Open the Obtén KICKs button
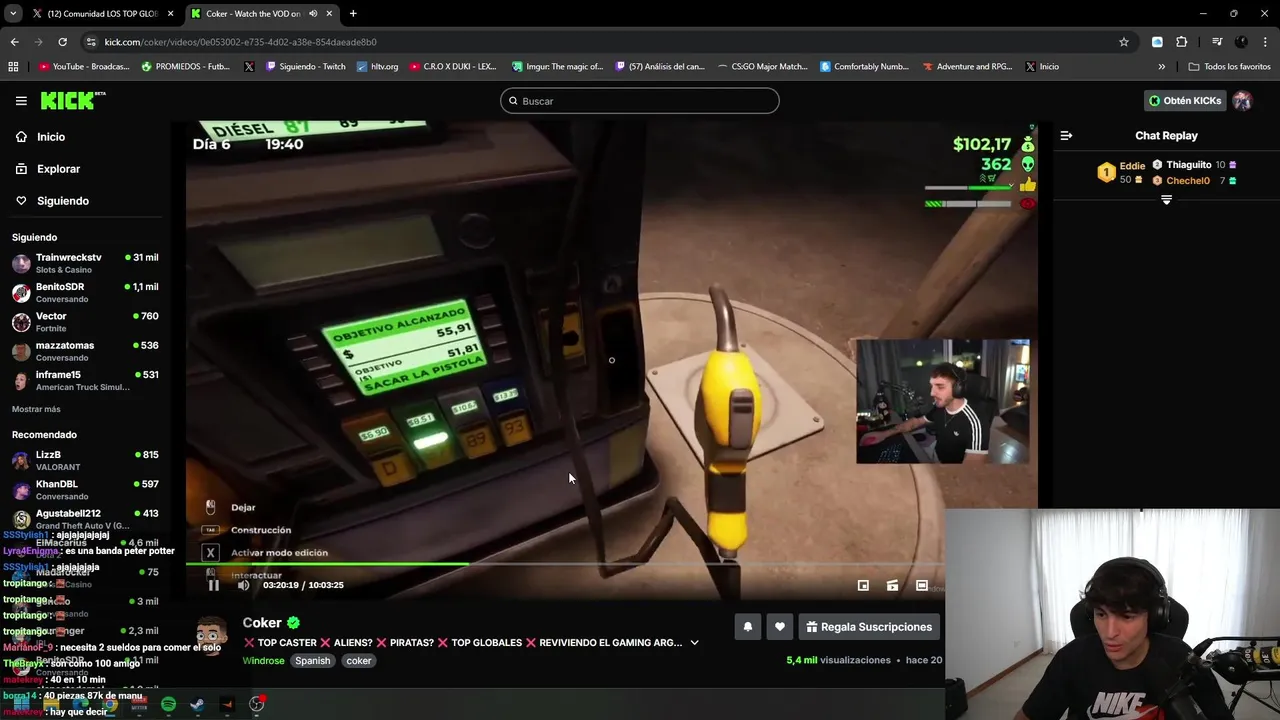Screen dimensions: 1280x720 coord(1185,101)
